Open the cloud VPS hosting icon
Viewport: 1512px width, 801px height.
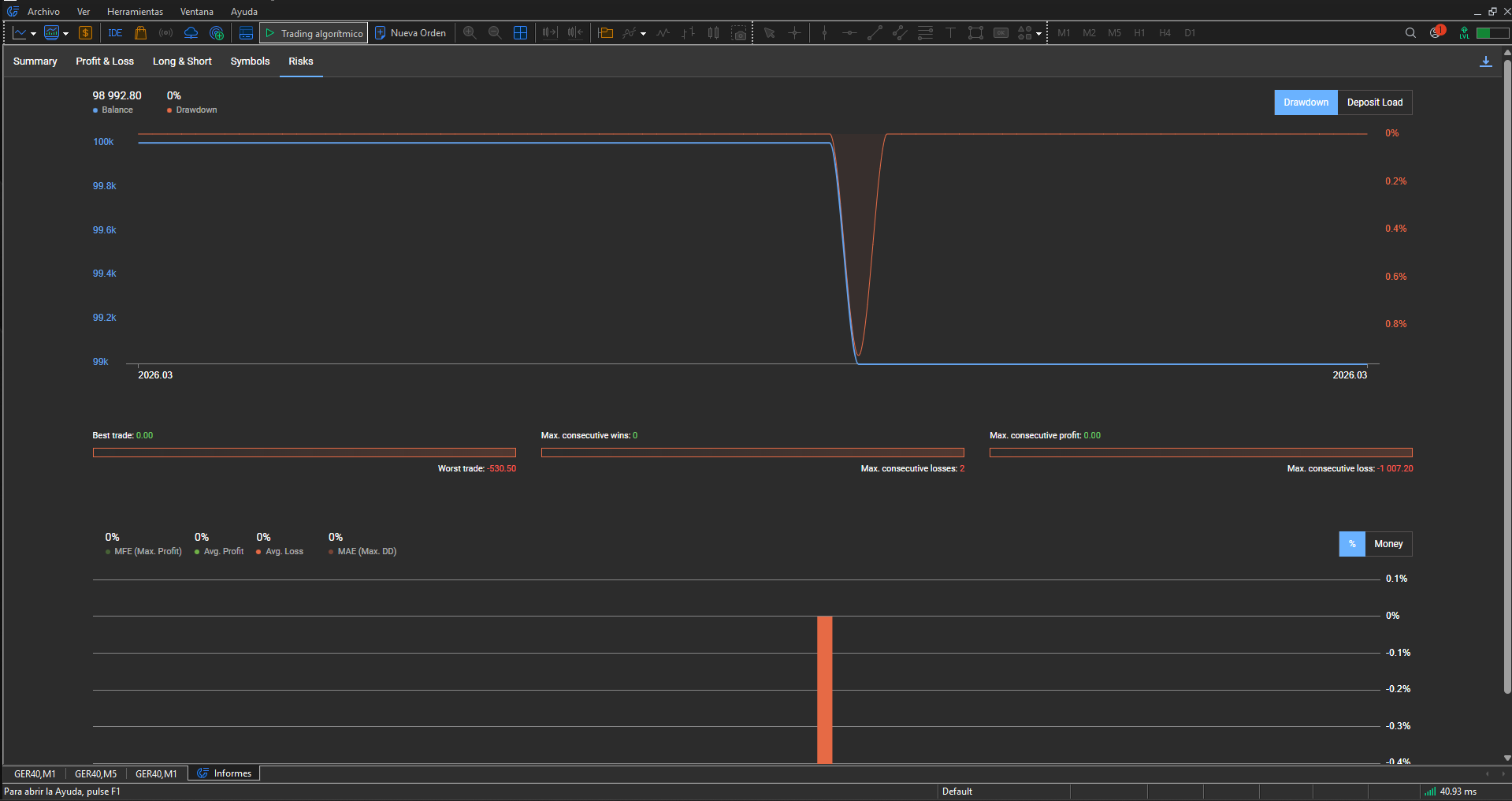[191, 33]
